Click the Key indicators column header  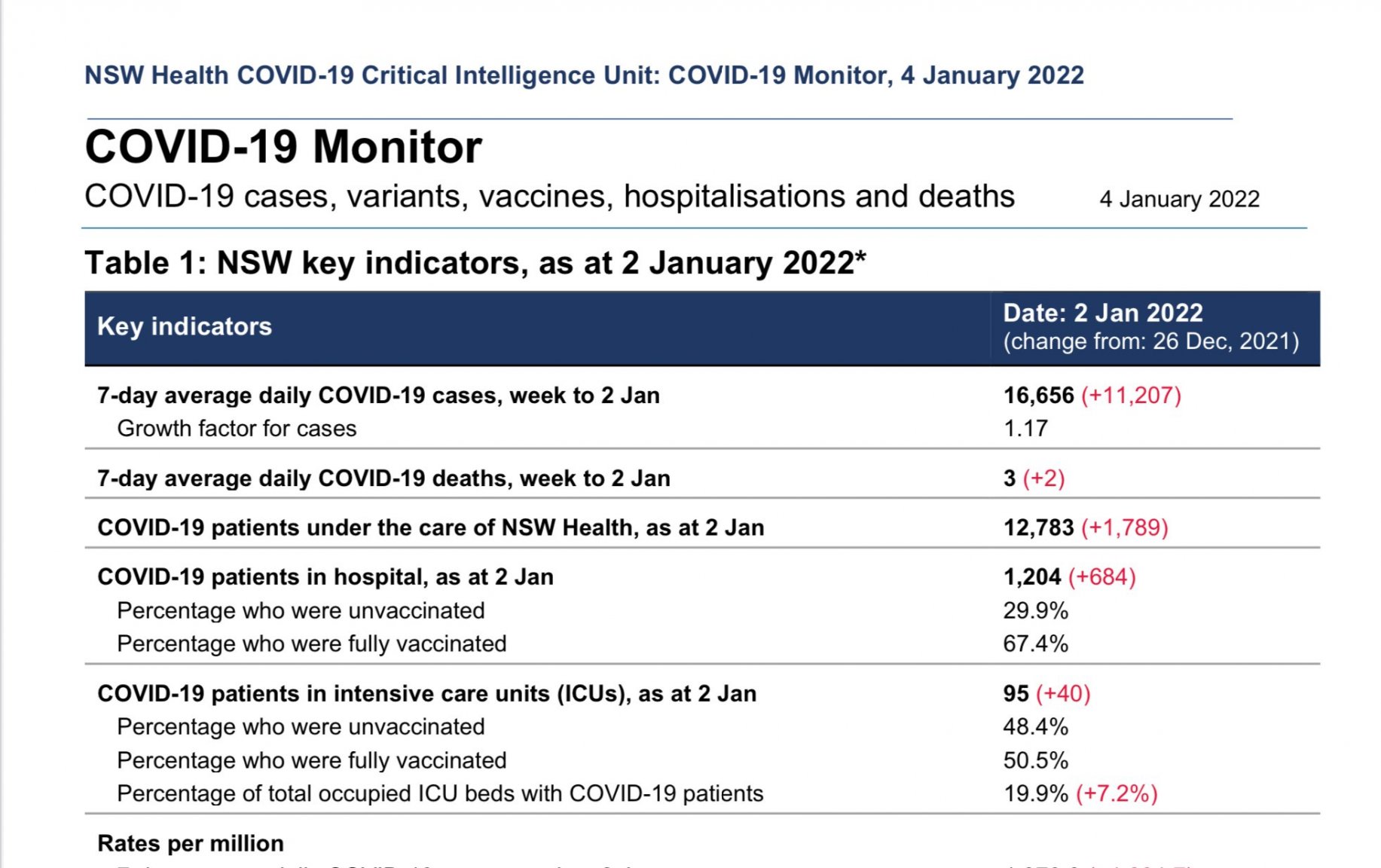[x=185, y=326]
